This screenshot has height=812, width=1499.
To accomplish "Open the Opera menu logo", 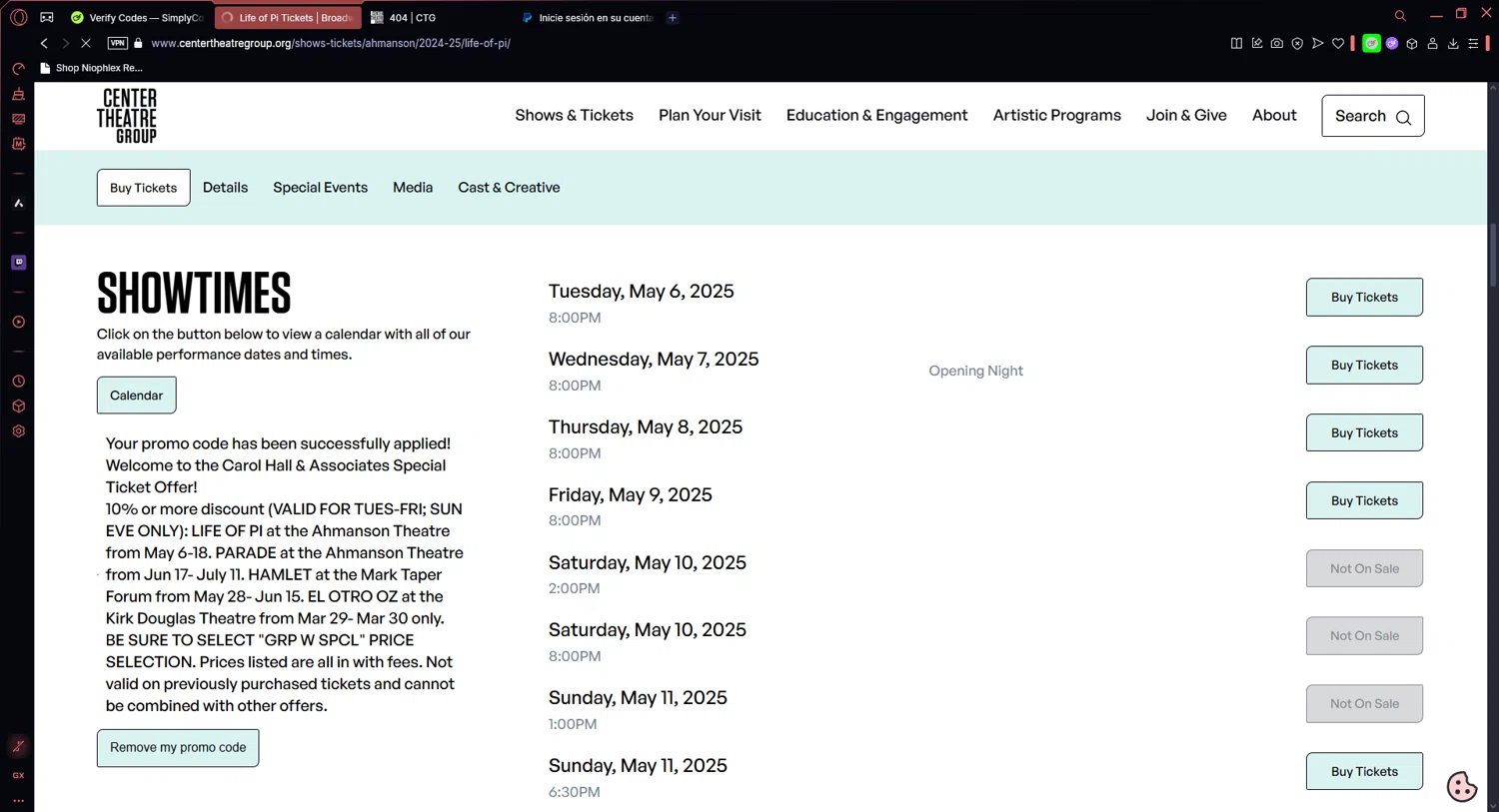I will (18, 17).
